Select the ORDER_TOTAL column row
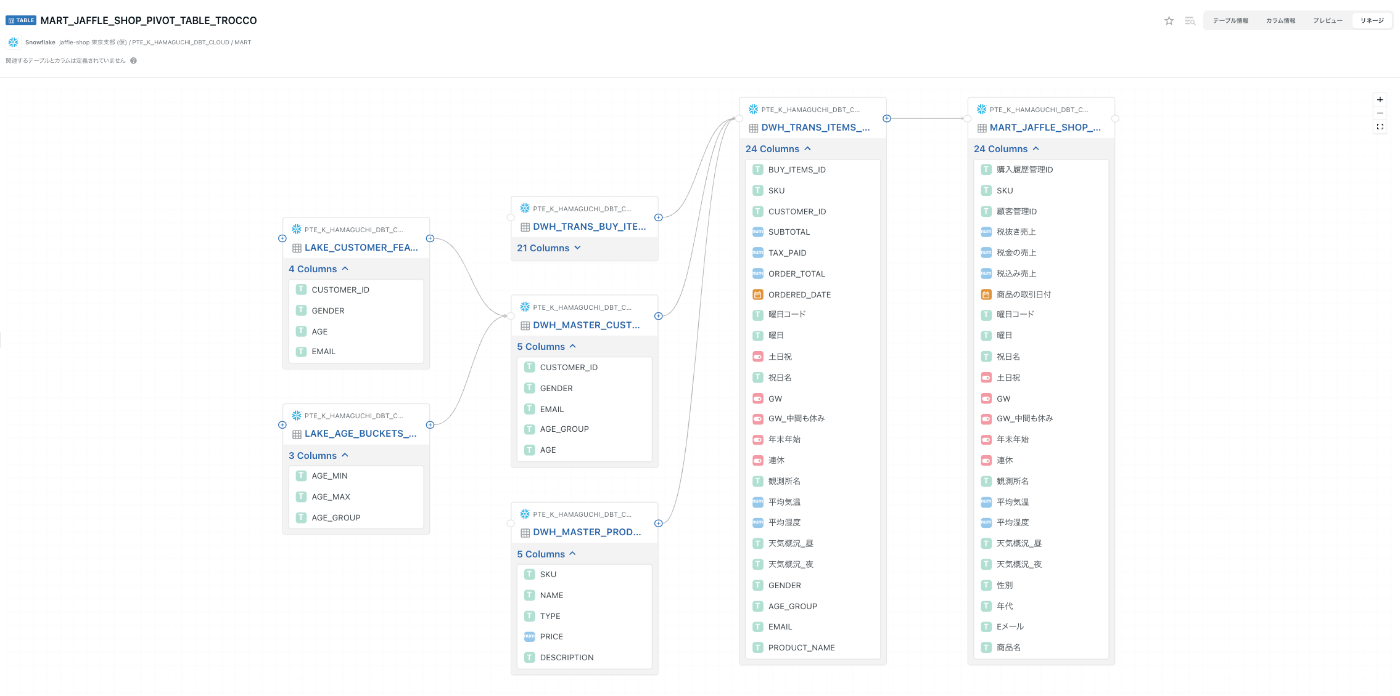 point(813,274)
